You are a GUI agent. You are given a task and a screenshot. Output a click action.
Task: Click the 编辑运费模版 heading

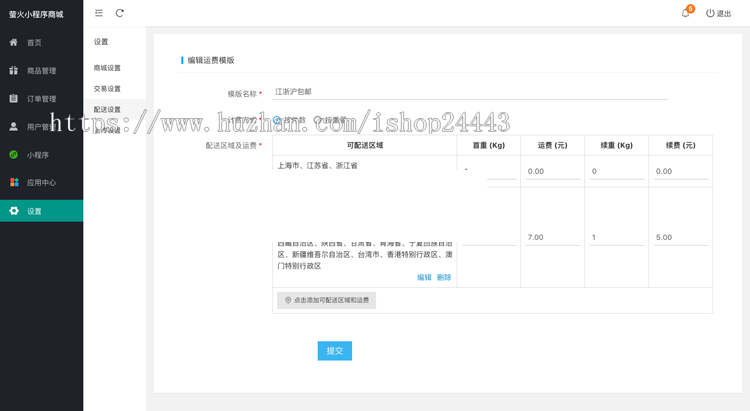pyautogui.click(x=211, y=60)
